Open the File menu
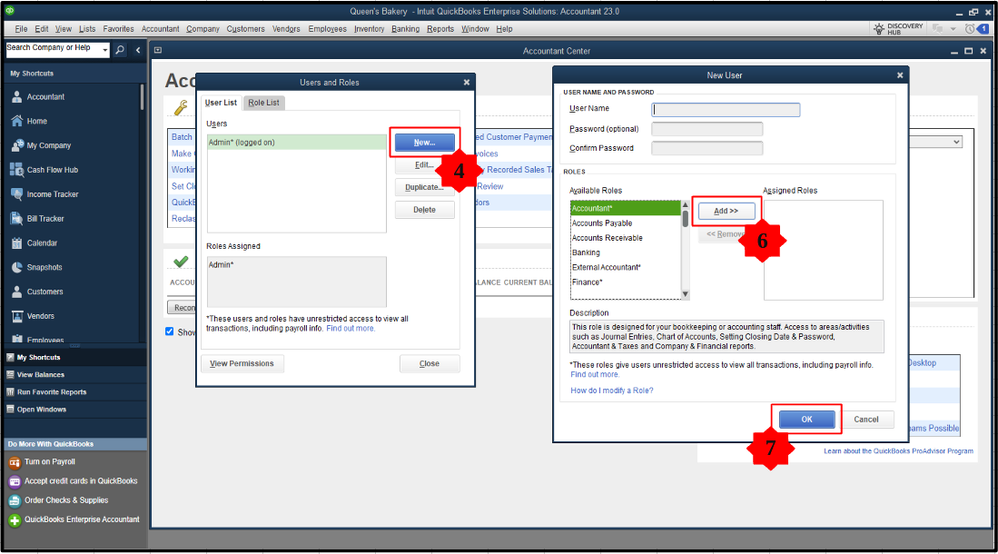 pos(21,29)
